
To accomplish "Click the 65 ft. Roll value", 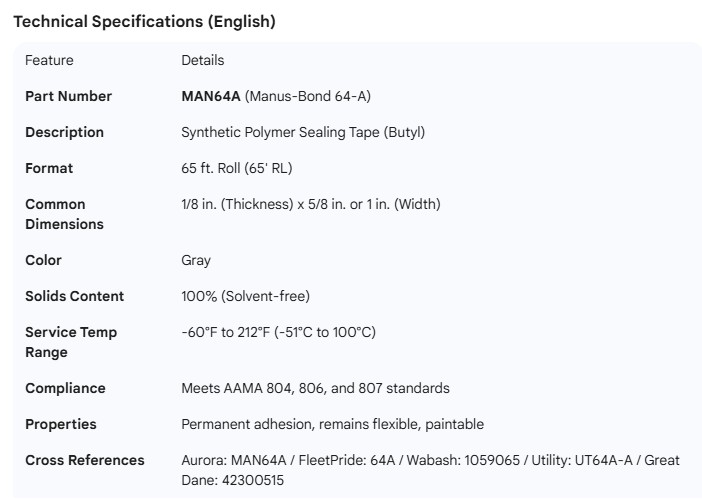I will (x=236, y=168).
